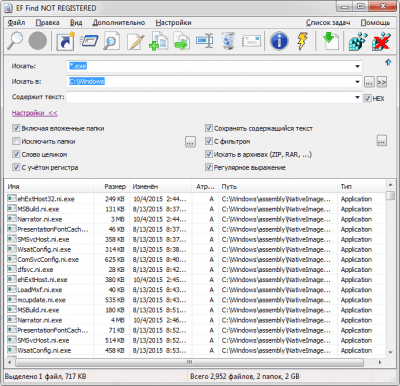Click the envelope send mail icon

pos(251,41)
